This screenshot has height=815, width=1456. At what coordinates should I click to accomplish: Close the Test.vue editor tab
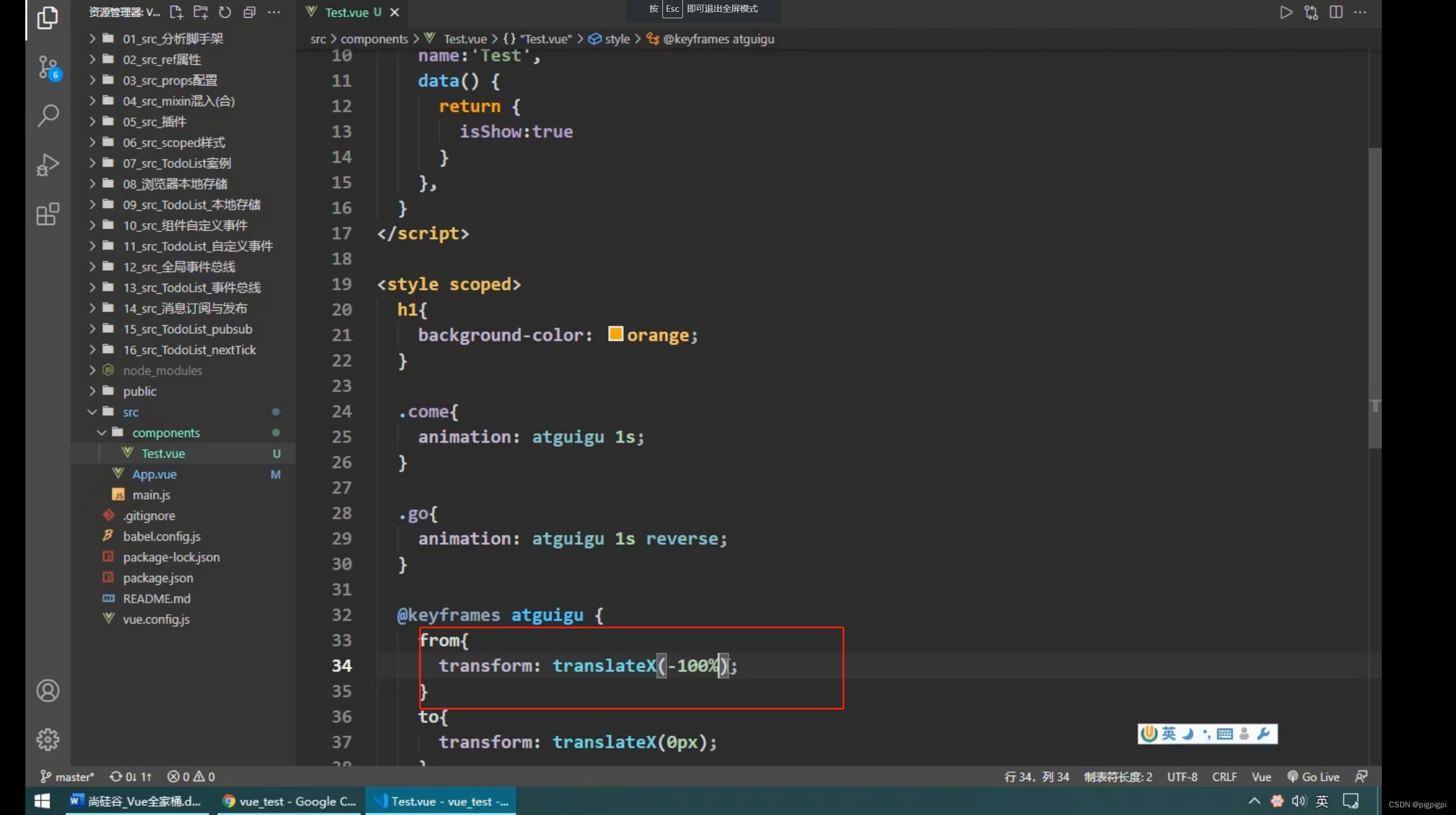click(x=394, y=12)
